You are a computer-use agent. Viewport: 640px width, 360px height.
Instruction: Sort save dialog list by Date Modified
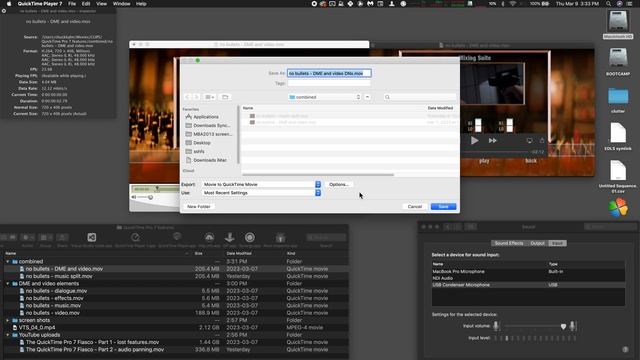pos(440,108)
